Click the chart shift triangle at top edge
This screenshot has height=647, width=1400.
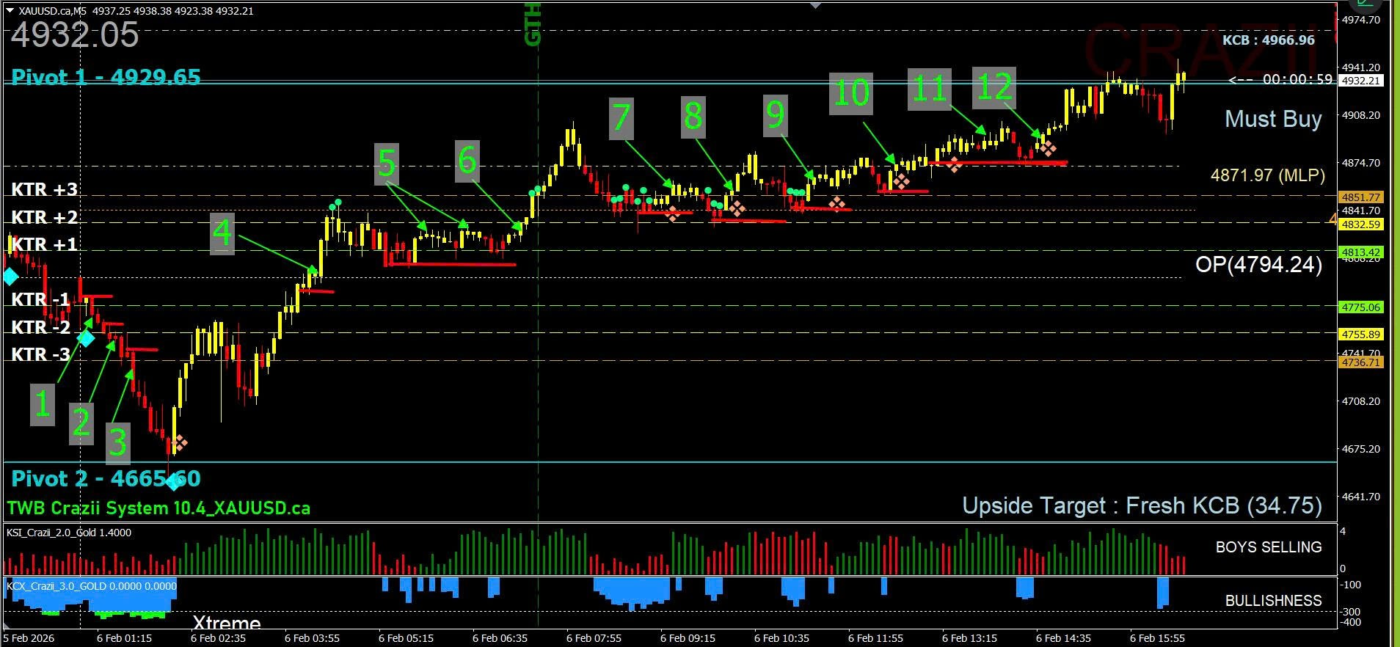[817, 6]
